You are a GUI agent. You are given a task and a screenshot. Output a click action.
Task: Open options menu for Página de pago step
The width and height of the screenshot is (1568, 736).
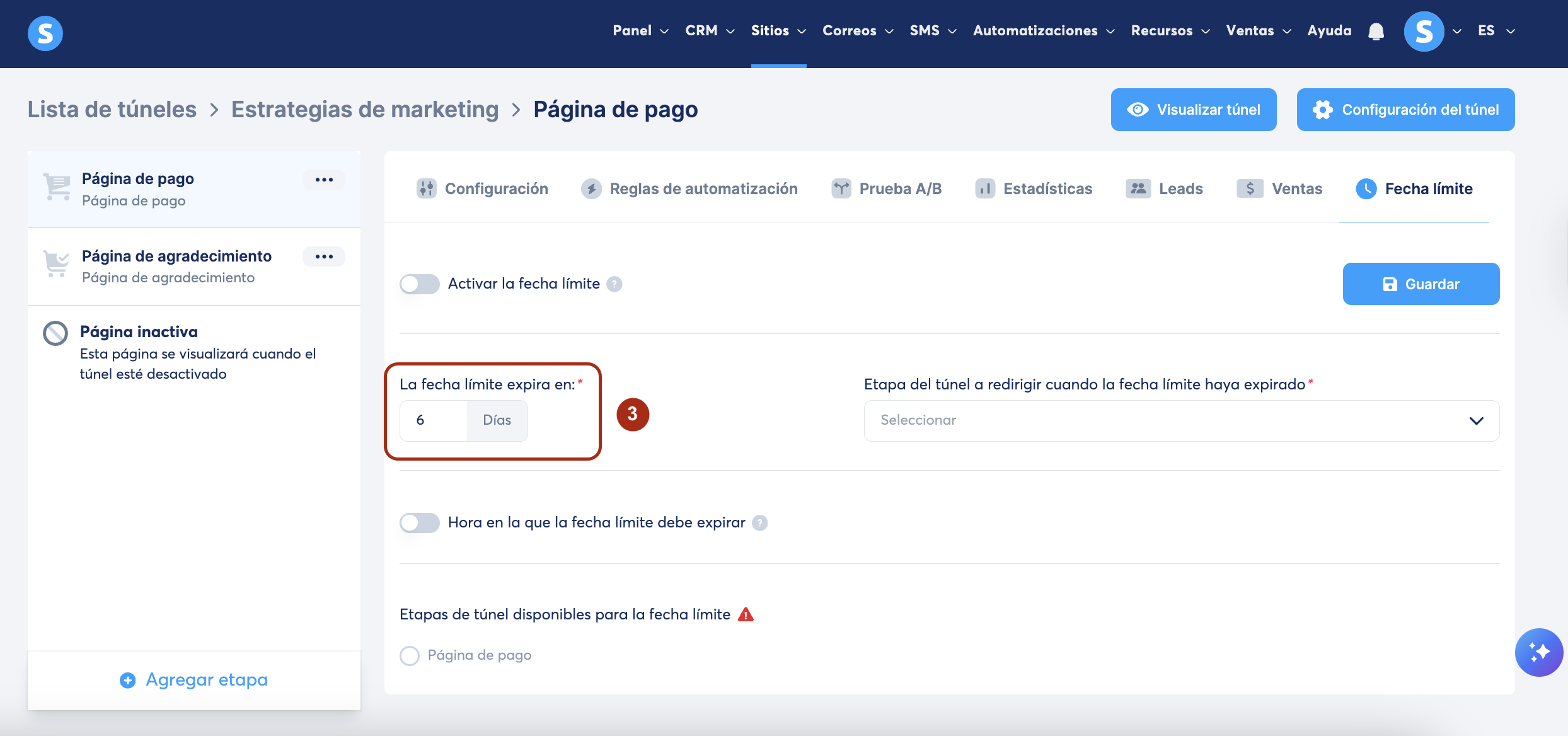pos(324,180)
